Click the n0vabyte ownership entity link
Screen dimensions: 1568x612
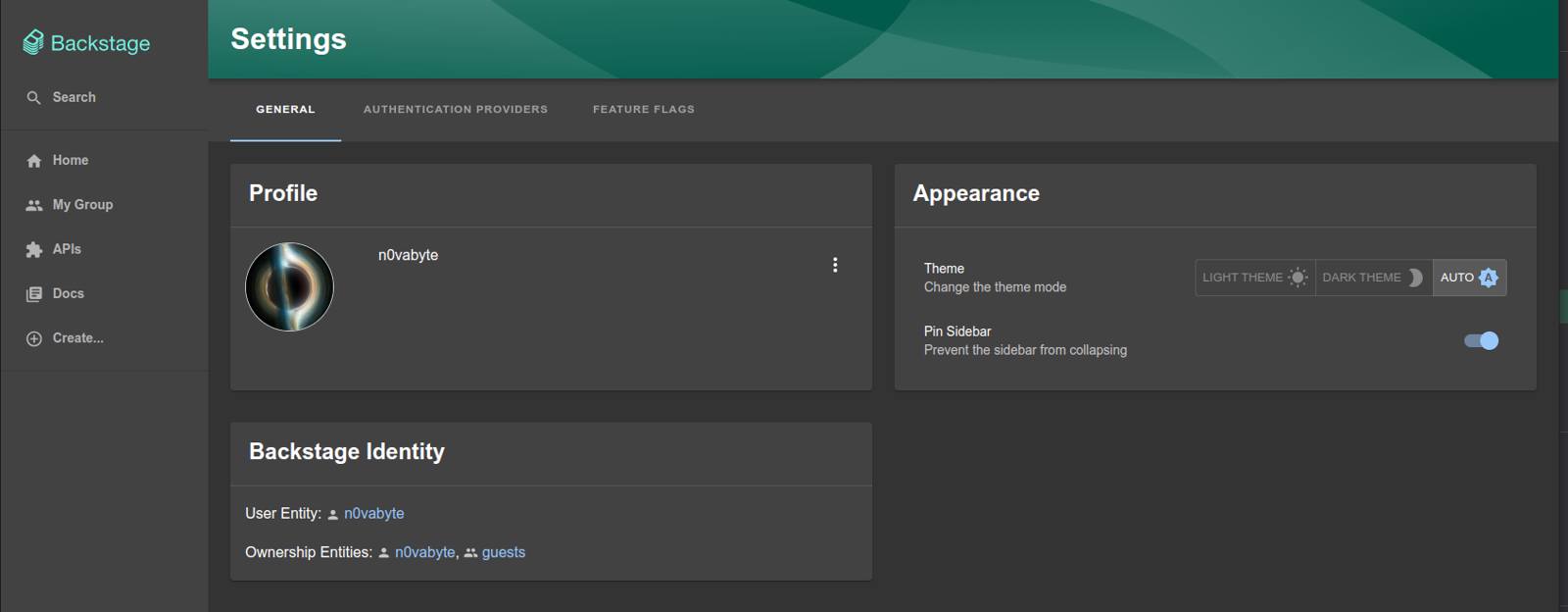424,552
